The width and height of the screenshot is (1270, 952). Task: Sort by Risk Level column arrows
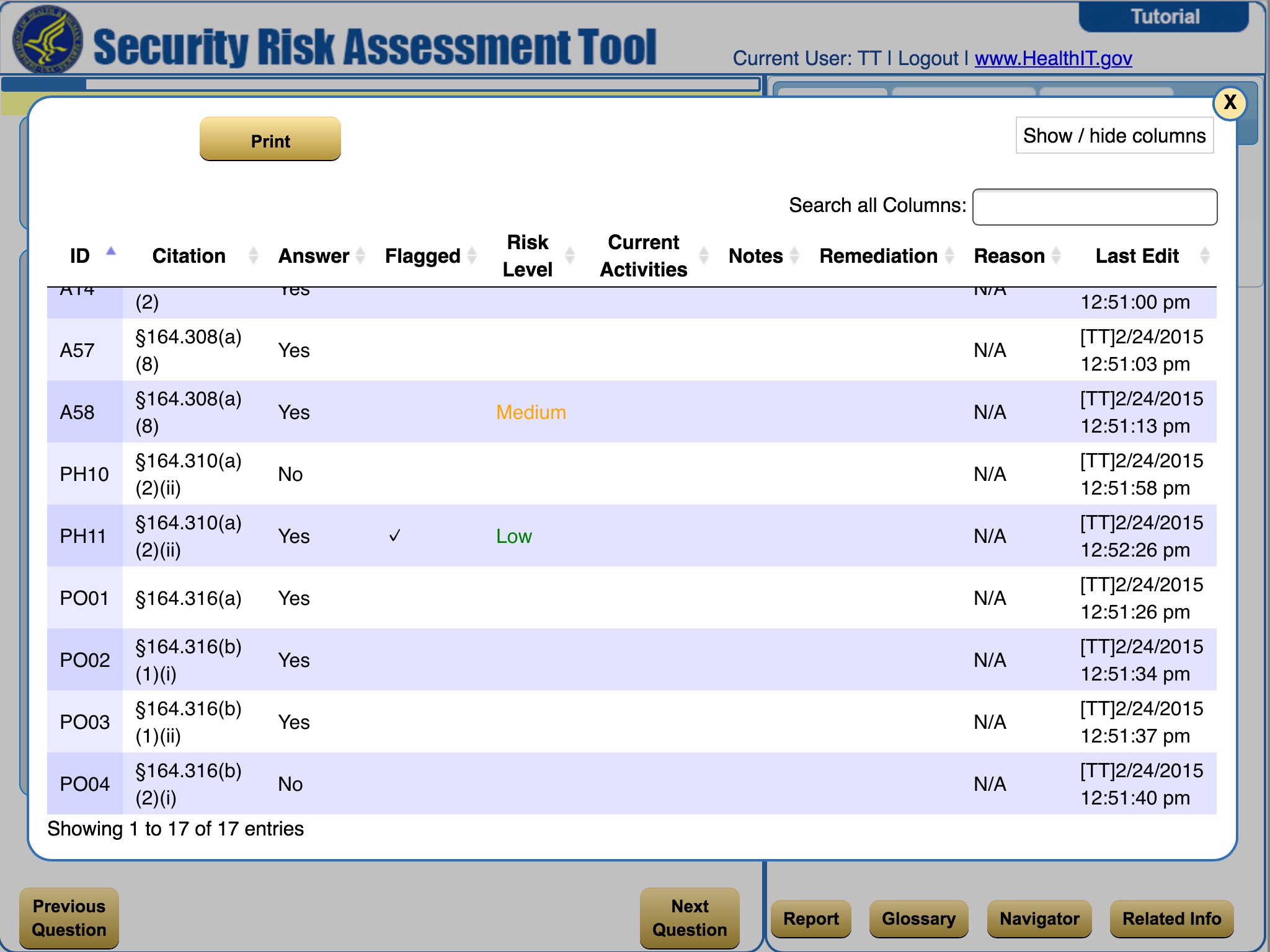click(x=569, y=255)
